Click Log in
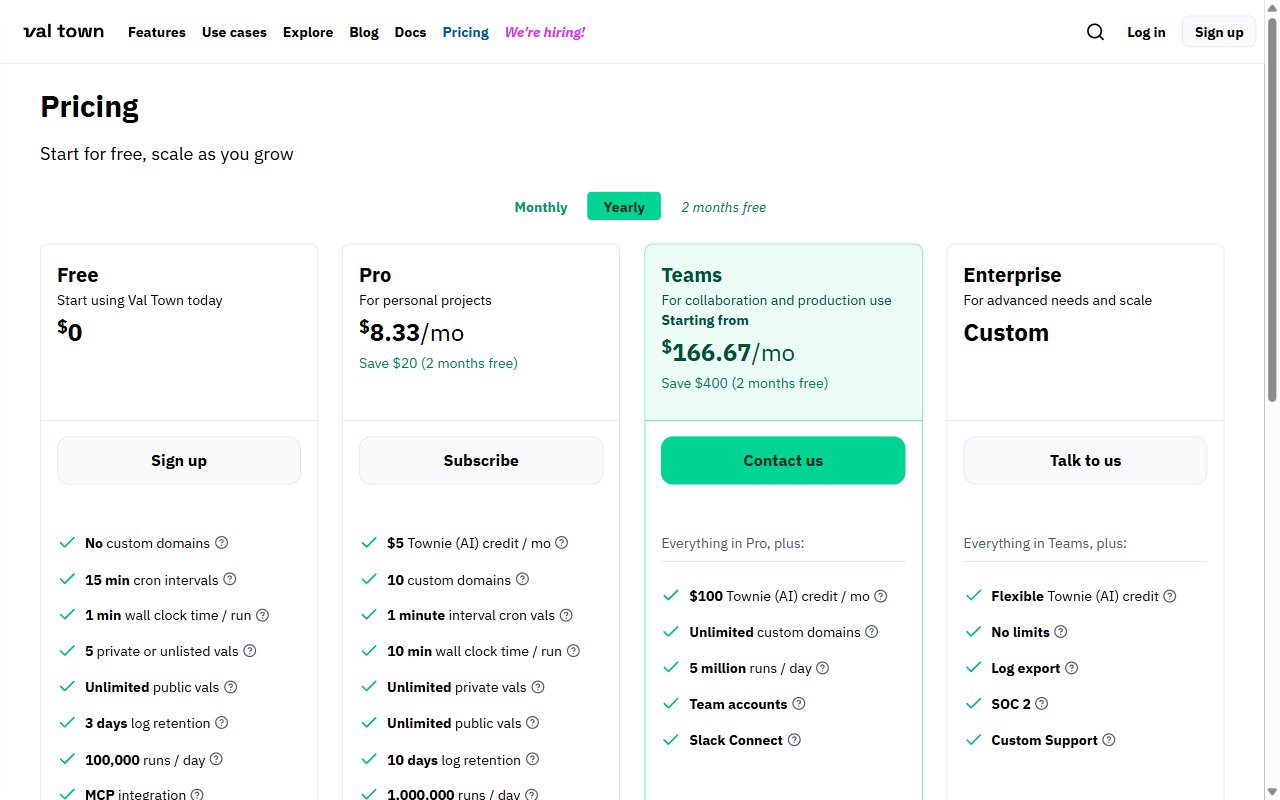Viewport: 1280px width, 800px height. (x=1146, y=32)
